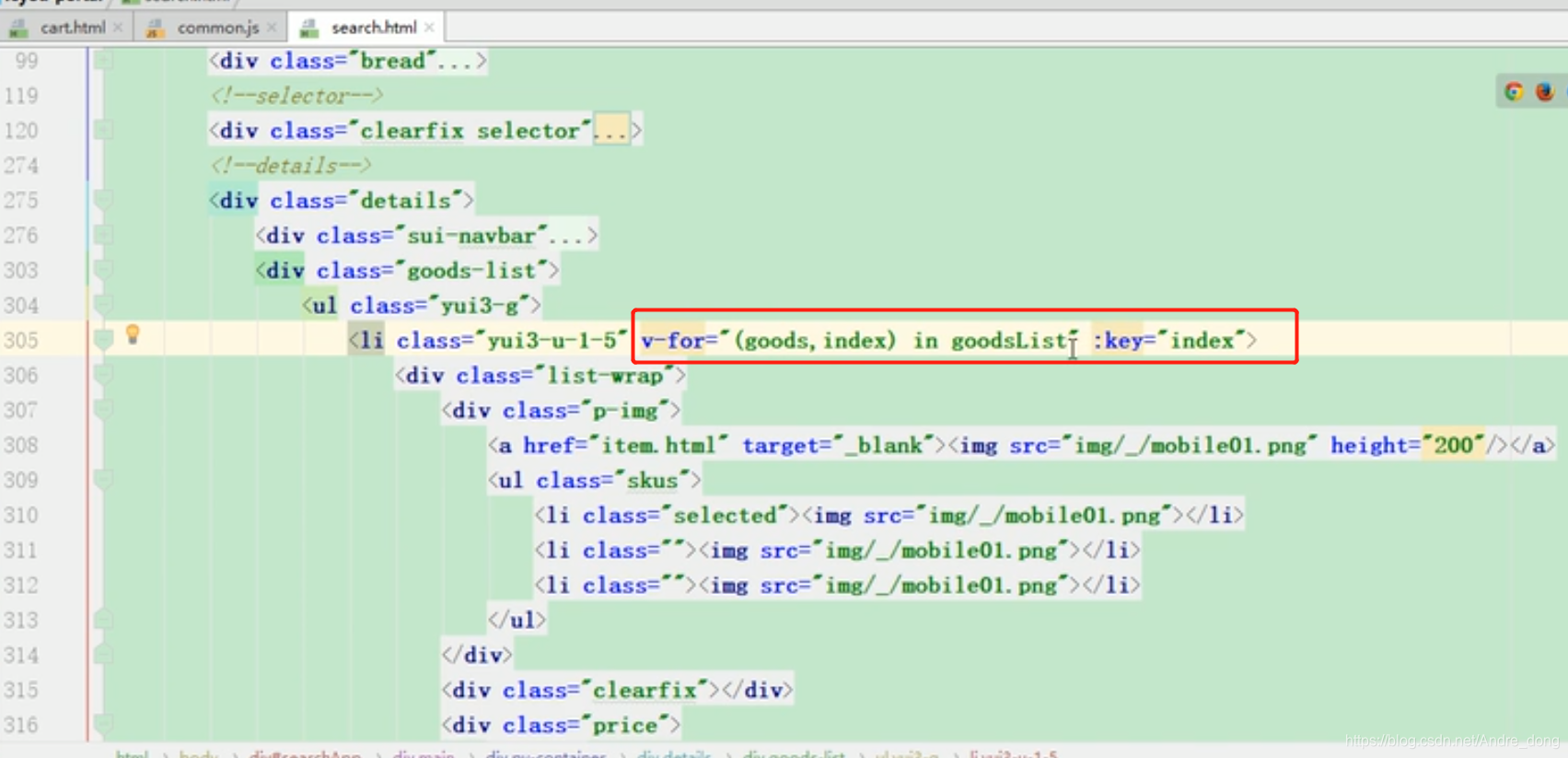
Task: Click the "selected" class value on line 310
Action: 726,516
